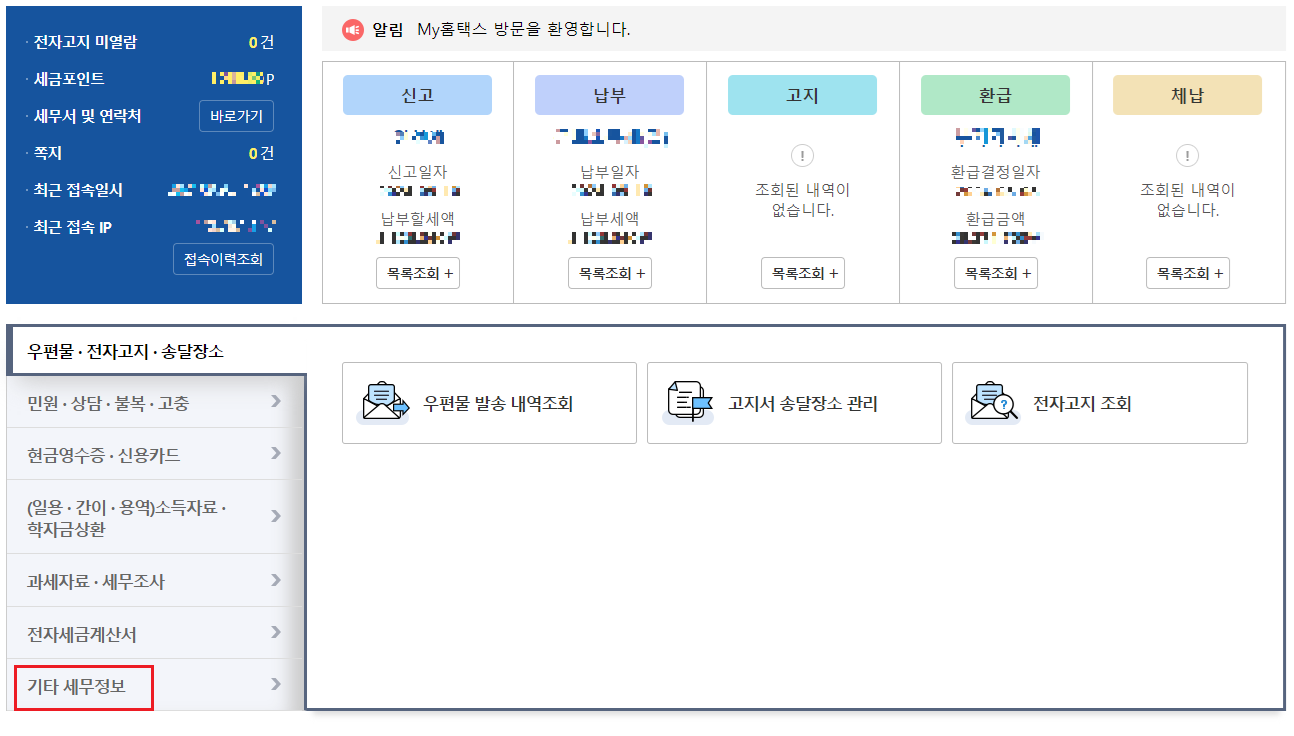Click 목록조회 + under 체납
The image size is (1294, 736).
click(x=1187, y=273)
